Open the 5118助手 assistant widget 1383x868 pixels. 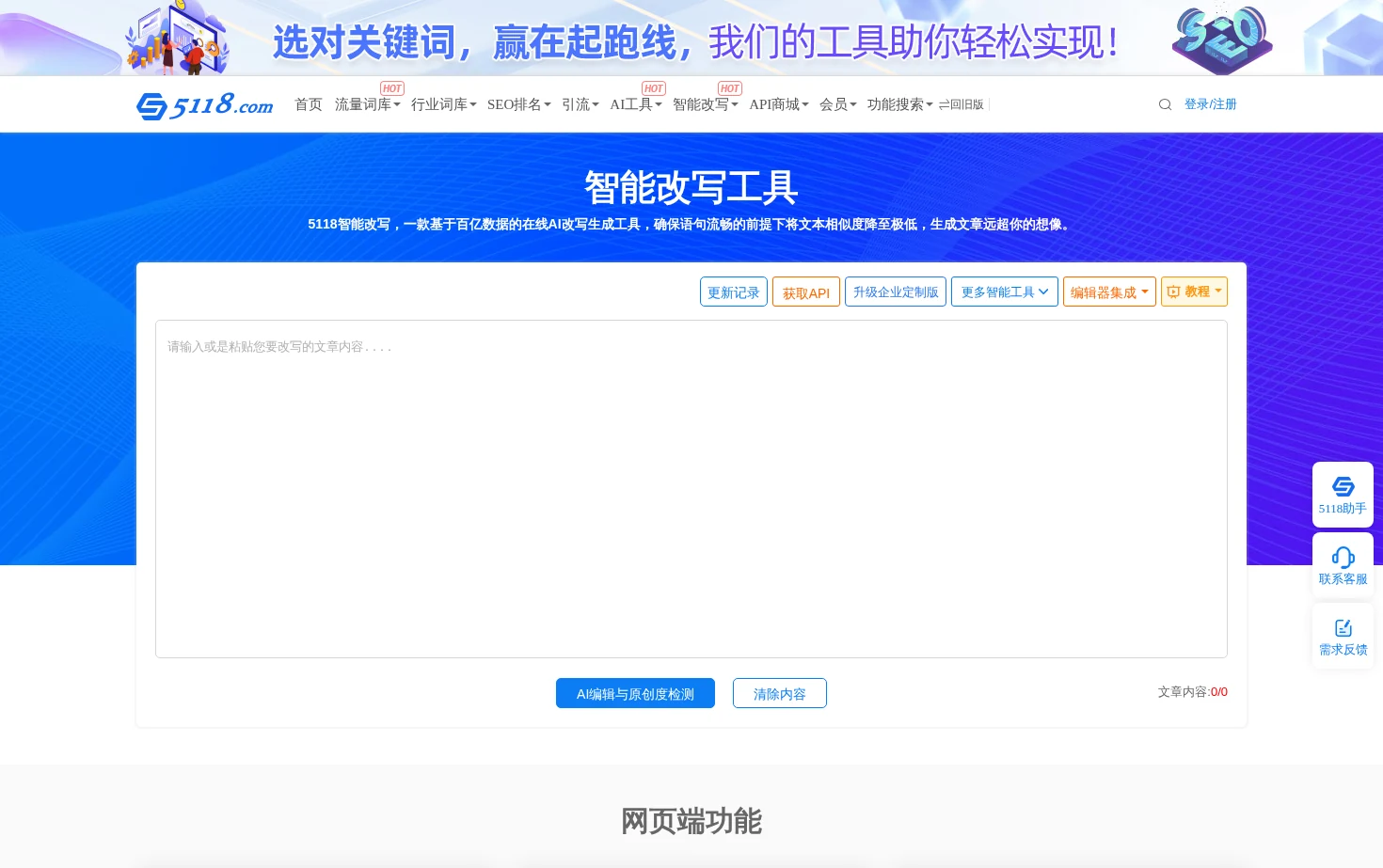point(1343,495)
